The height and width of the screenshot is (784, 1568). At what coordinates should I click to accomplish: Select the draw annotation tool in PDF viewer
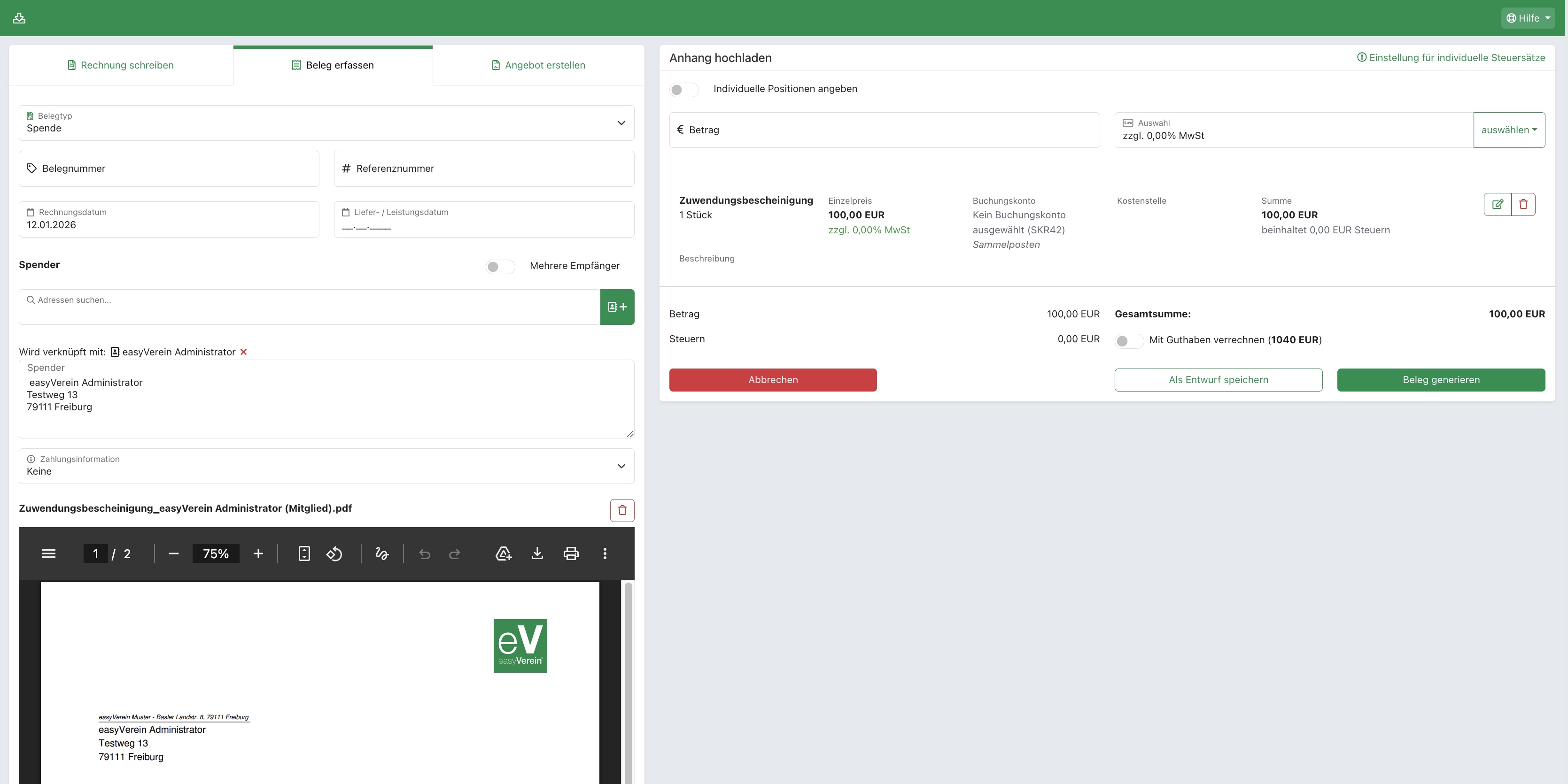pyautogui.click(x=381, y=553)
